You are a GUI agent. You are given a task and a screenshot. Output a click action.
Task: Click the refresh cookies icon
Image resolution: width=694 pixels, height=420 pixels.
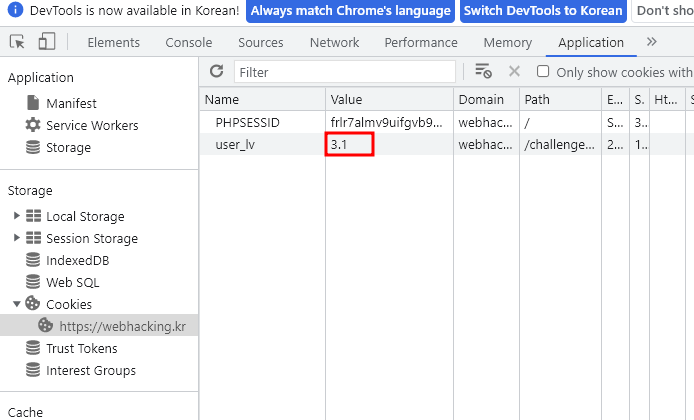[x=216, y=71]
